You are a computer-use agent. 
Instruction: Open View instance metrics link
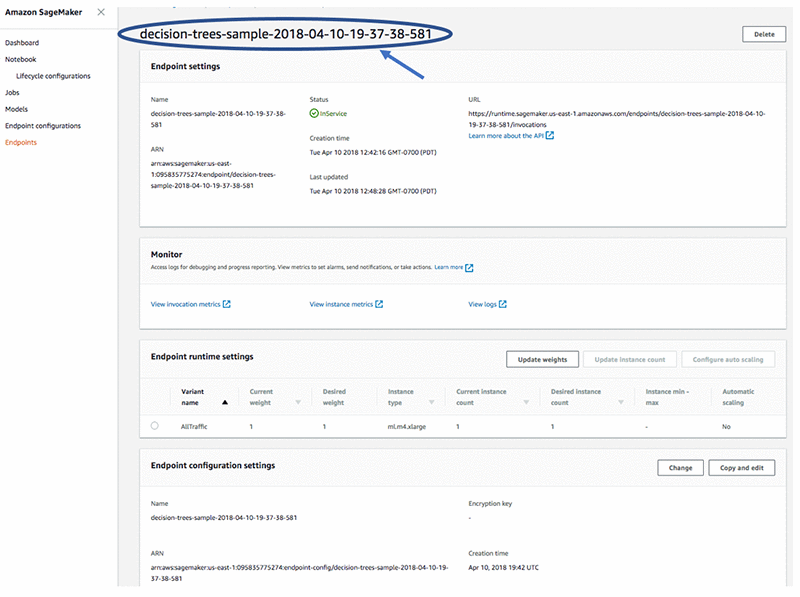tap(341, 304)
